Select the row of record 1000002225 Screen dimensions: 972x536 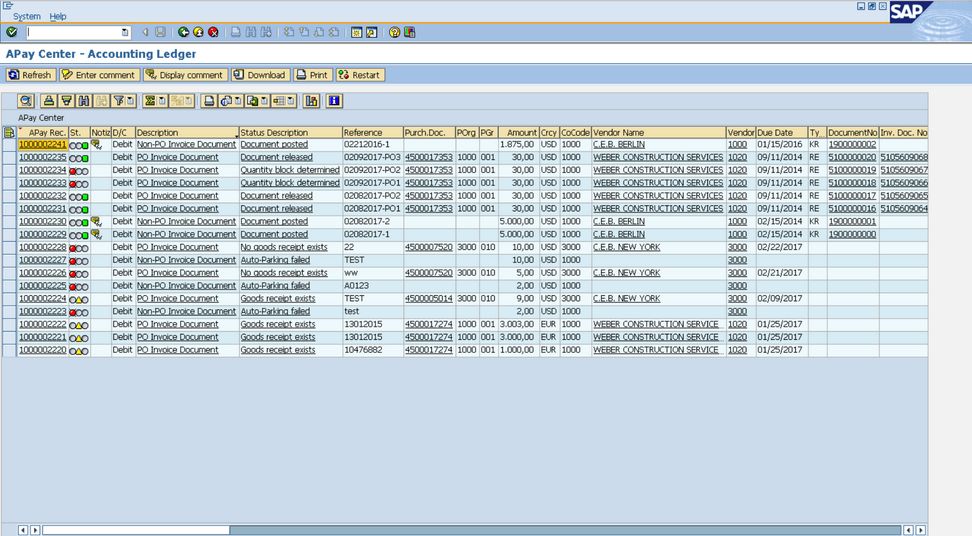pyautogui.click(x=9, y=286)
